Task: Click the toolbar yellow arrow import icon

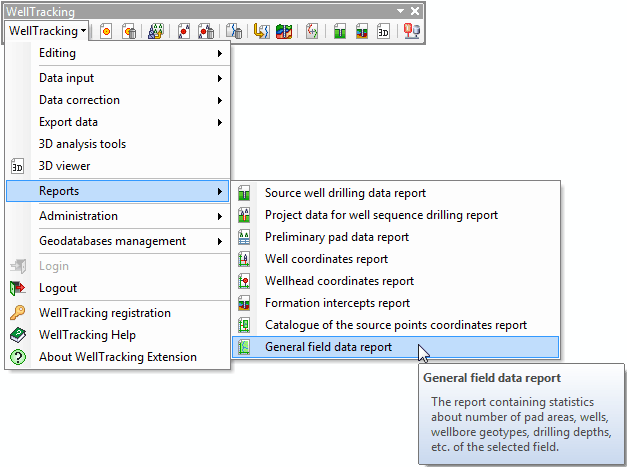Action: tap(262, 31)
